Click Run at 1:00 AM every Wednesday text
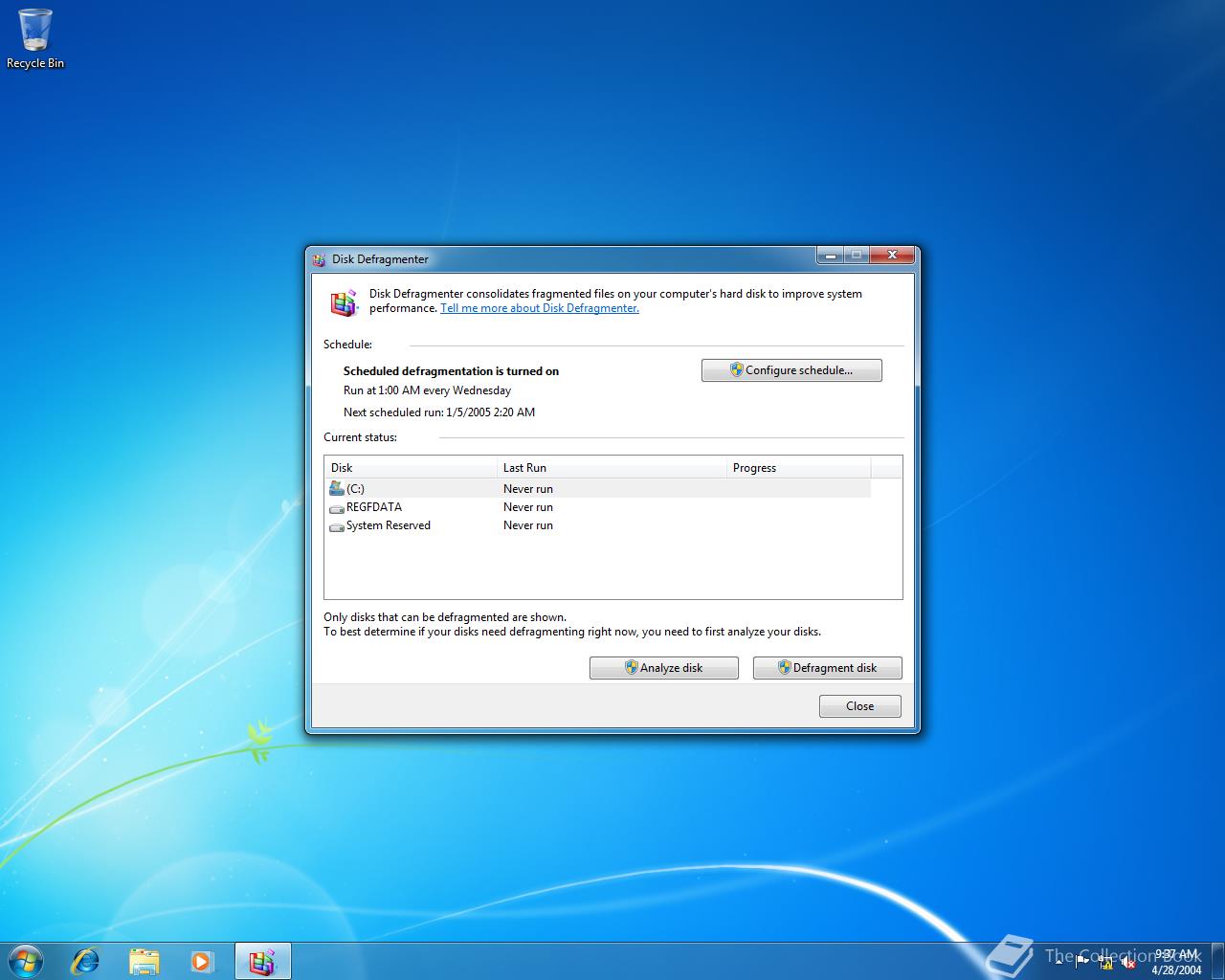Screen dimensions: 1225x980 tap(427, 390)
